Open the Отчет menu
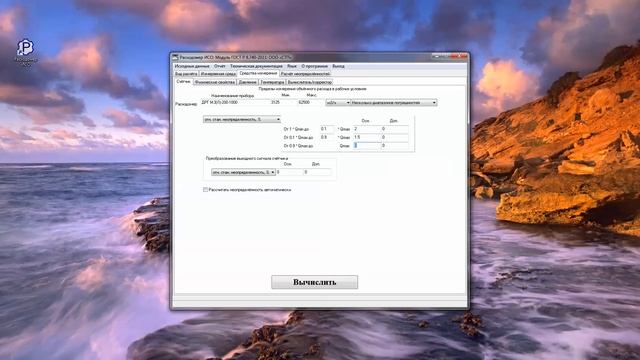This screenshot has width=640, height=360. pyautogui.click(x=220, y=66)
